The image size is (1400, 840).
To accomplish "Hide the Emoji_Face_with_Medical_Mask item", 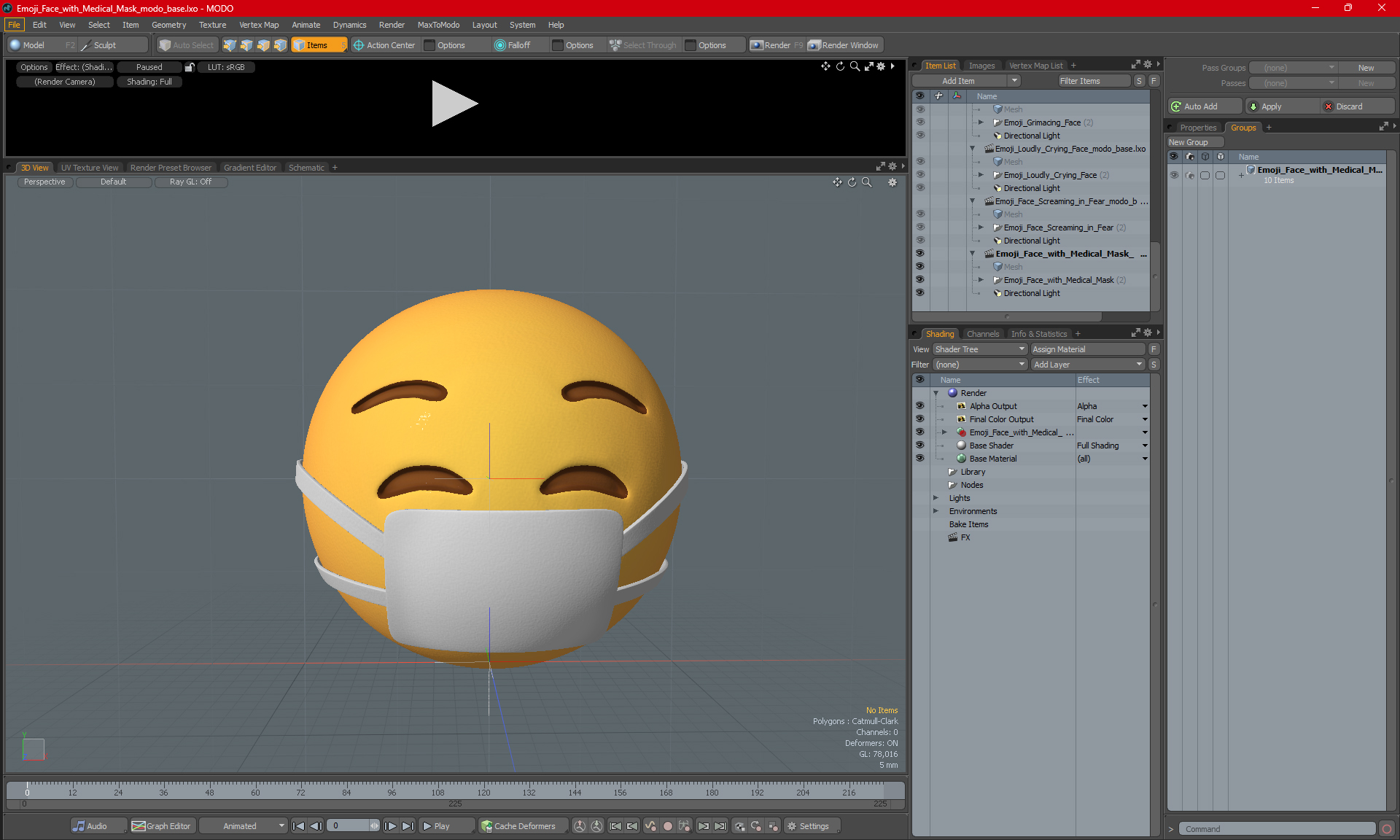I will [x=919, y=280].
